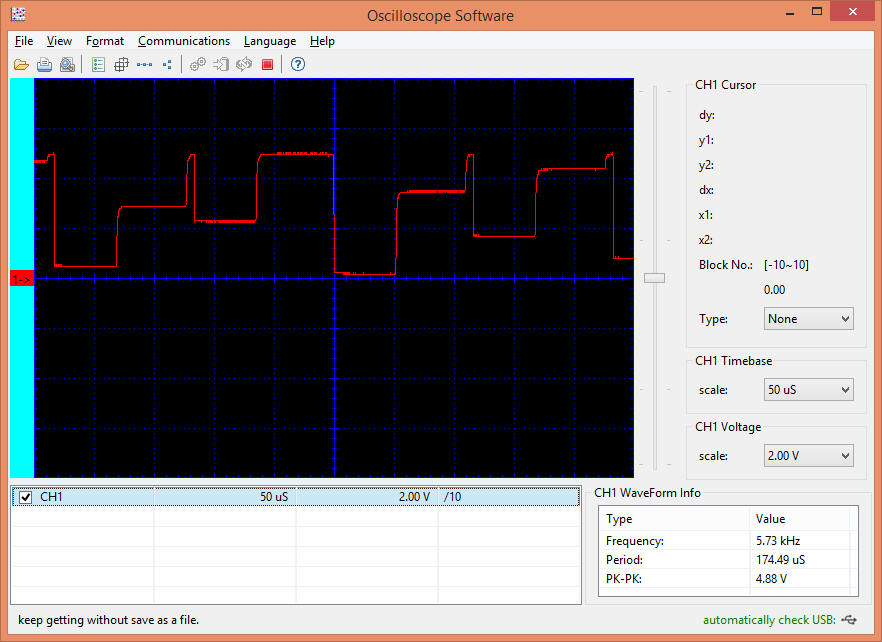Click the data refresh sync toolbar icon
882x642 pixels.
pos(244,64)
